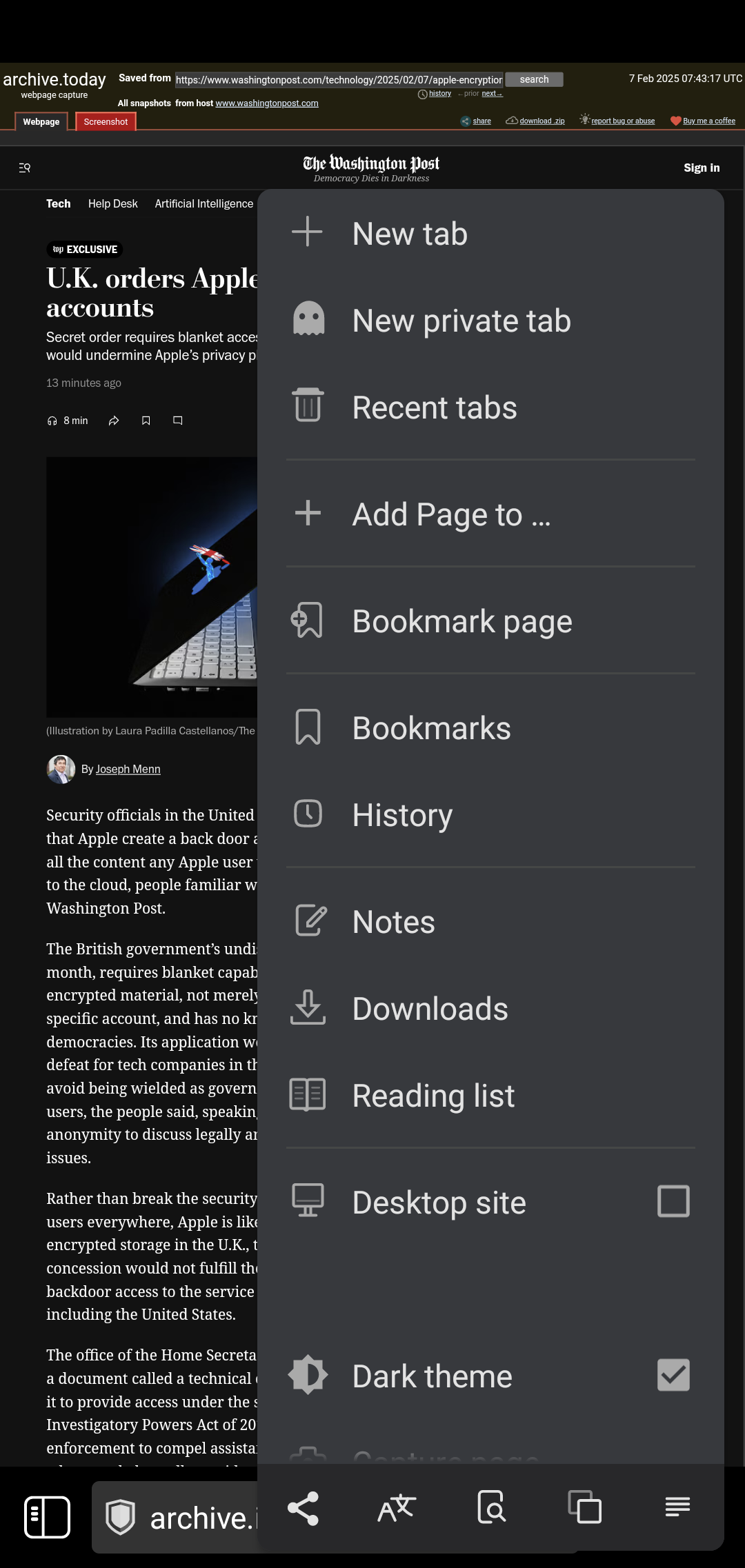This screenshot has height=1568, width=745.
Task: Open the www.washingtonpost.com host link
Action: click(x=267, y=103)
